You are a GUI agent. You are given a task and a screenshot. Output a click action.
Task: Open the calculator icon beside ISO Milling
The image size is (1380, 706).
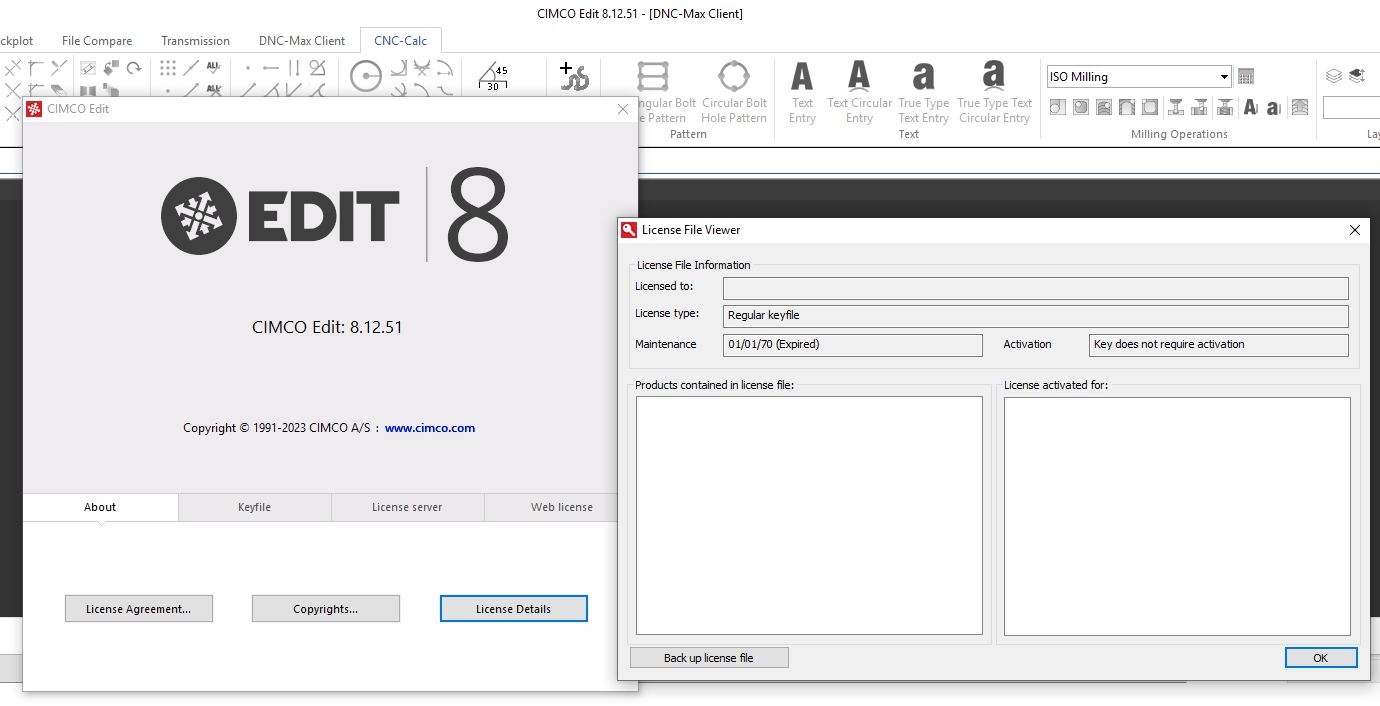(1246, 76)
